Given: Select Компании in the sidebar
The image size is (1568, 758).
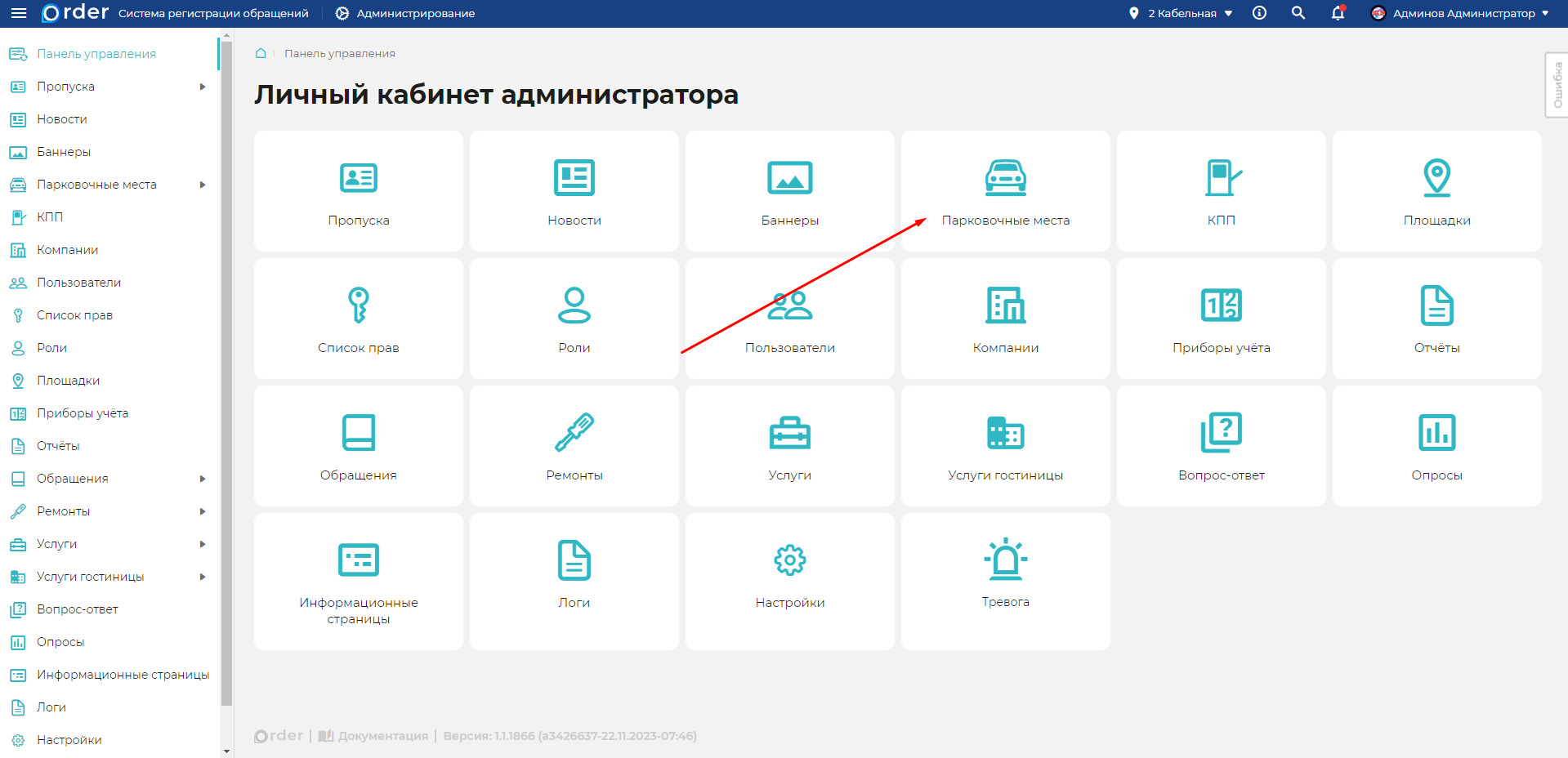Looking at the screenshot, I should pyautogui.click(x=67, y=250).
